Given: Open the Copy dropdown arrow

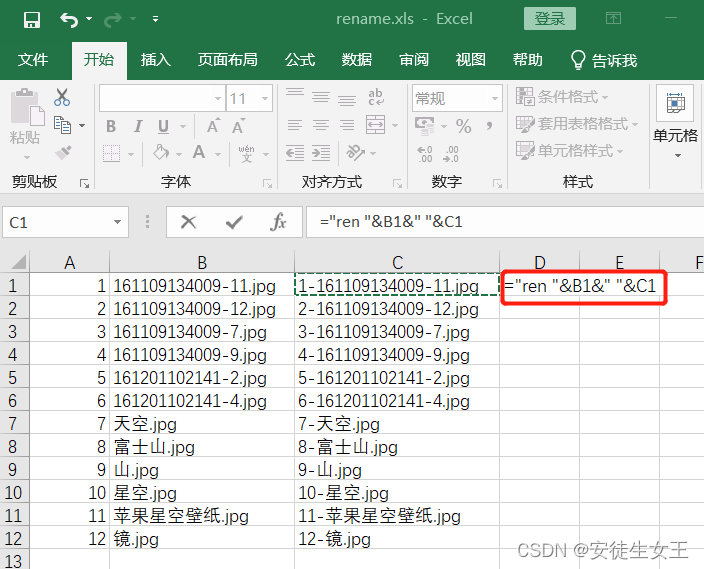Looking at the screenshot, I should point(82,126).
